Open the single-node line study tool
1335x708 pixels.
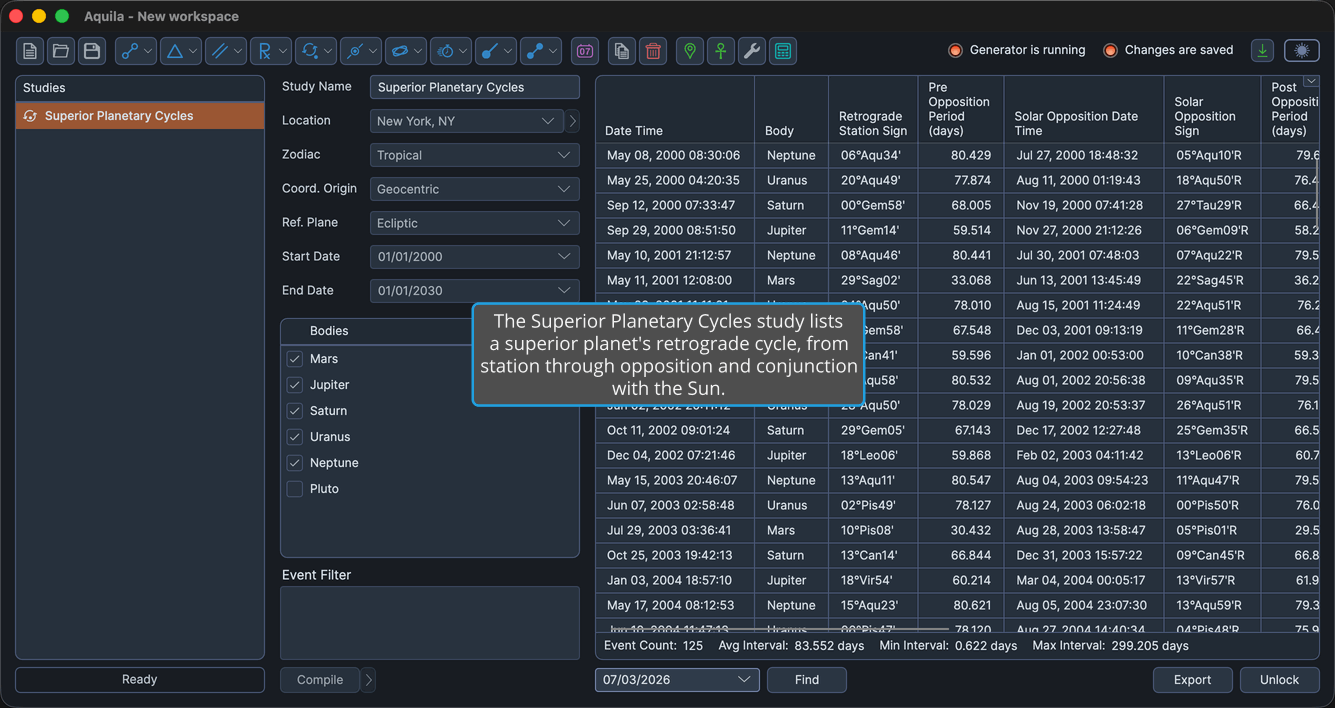(496, 51)
